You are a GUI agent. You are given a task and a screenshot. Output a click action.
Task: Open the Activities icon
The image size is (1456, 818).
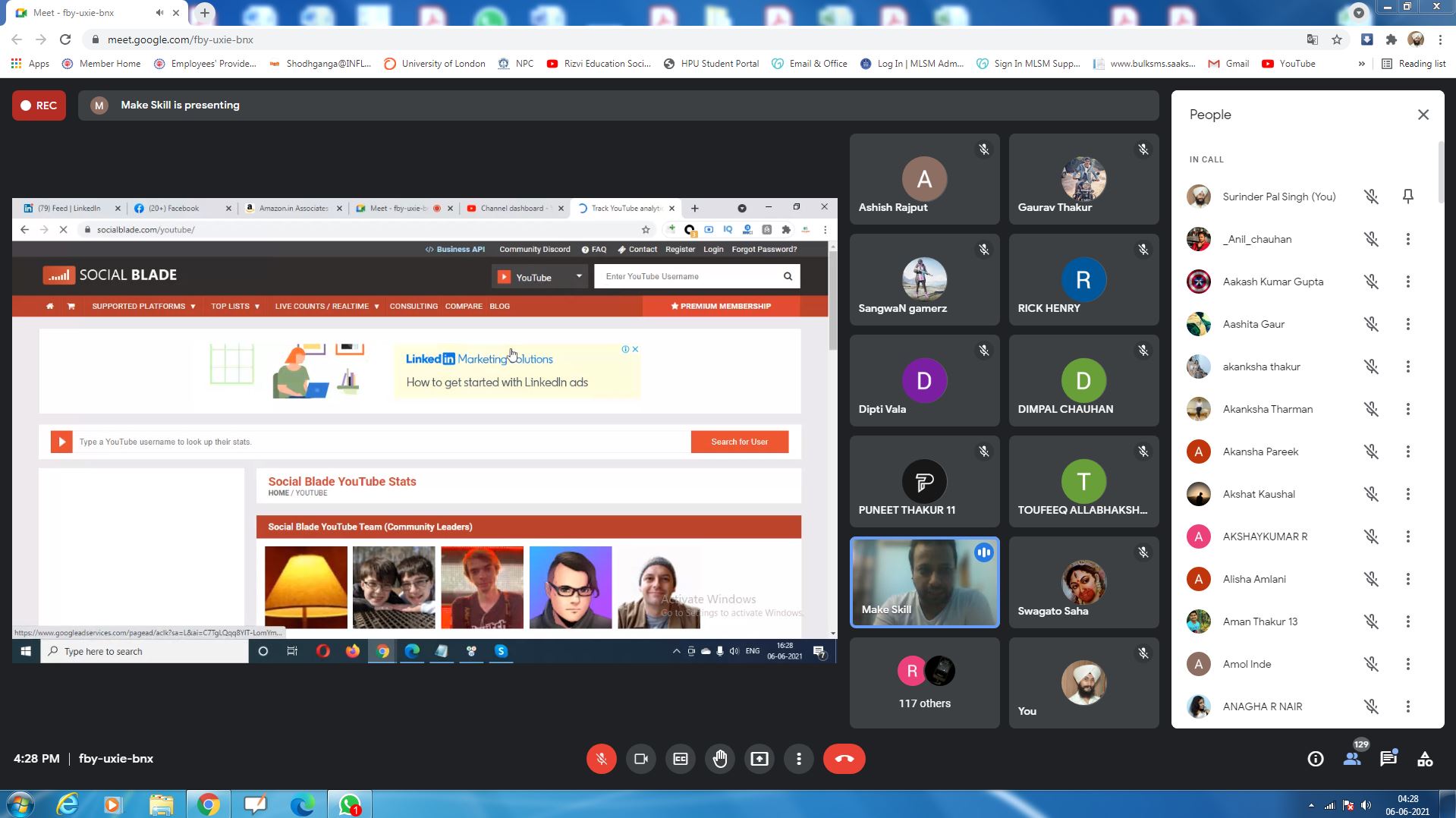pyautogui.click(x=1425, y=759)
